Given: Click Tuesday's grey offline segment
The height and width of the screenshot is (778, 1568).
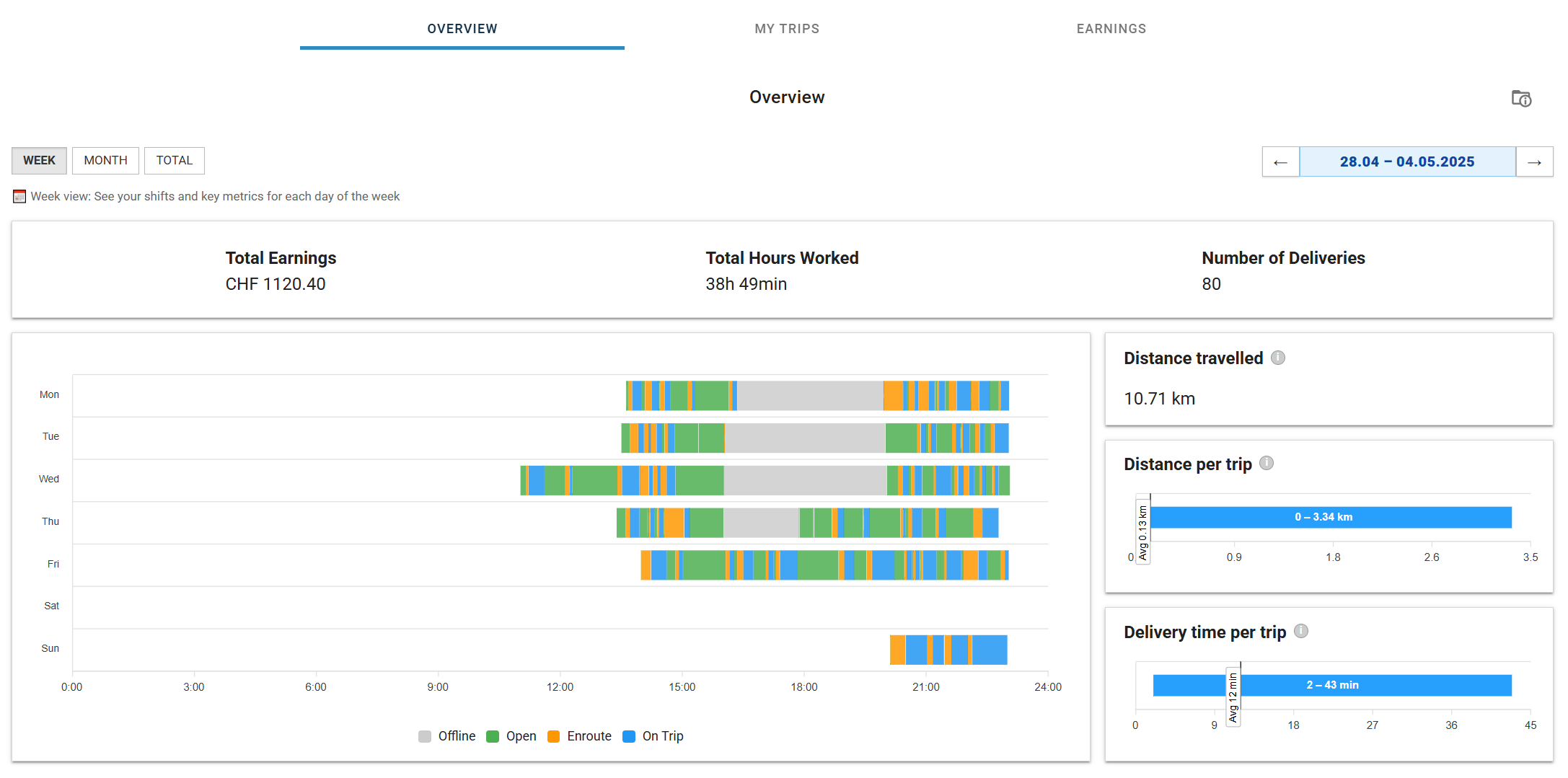Looking at the screenshot, I should 805,438.
